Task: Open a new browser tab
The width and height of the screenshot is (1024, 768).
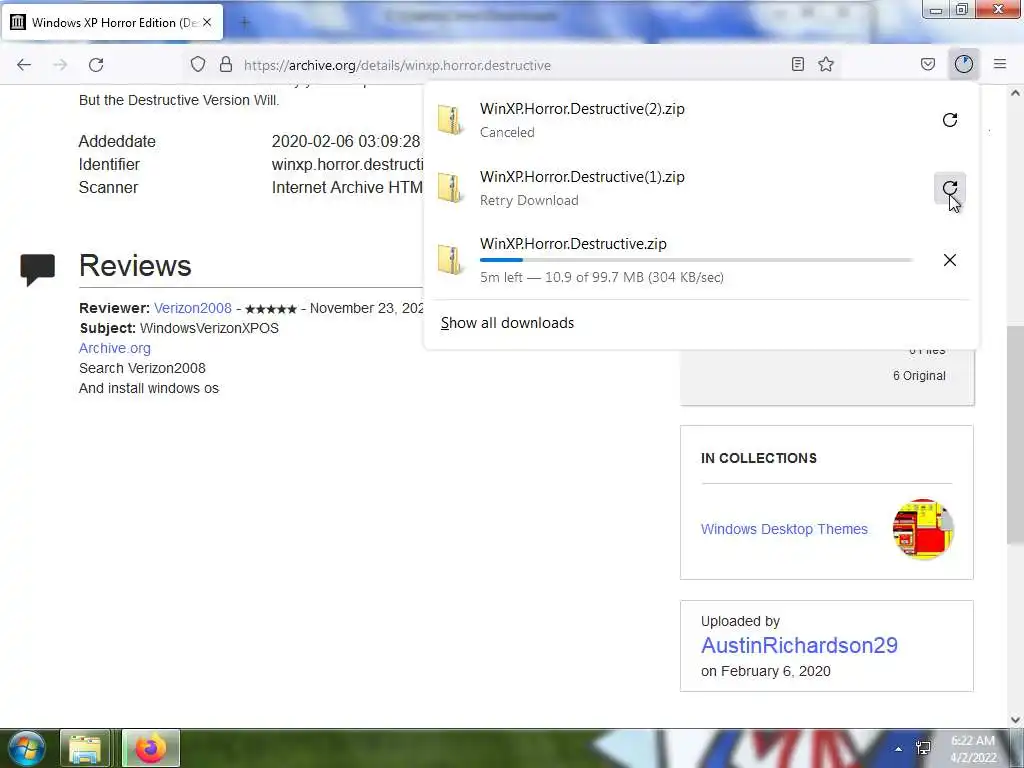Action: pyautogui.click(x=245, y=22)
